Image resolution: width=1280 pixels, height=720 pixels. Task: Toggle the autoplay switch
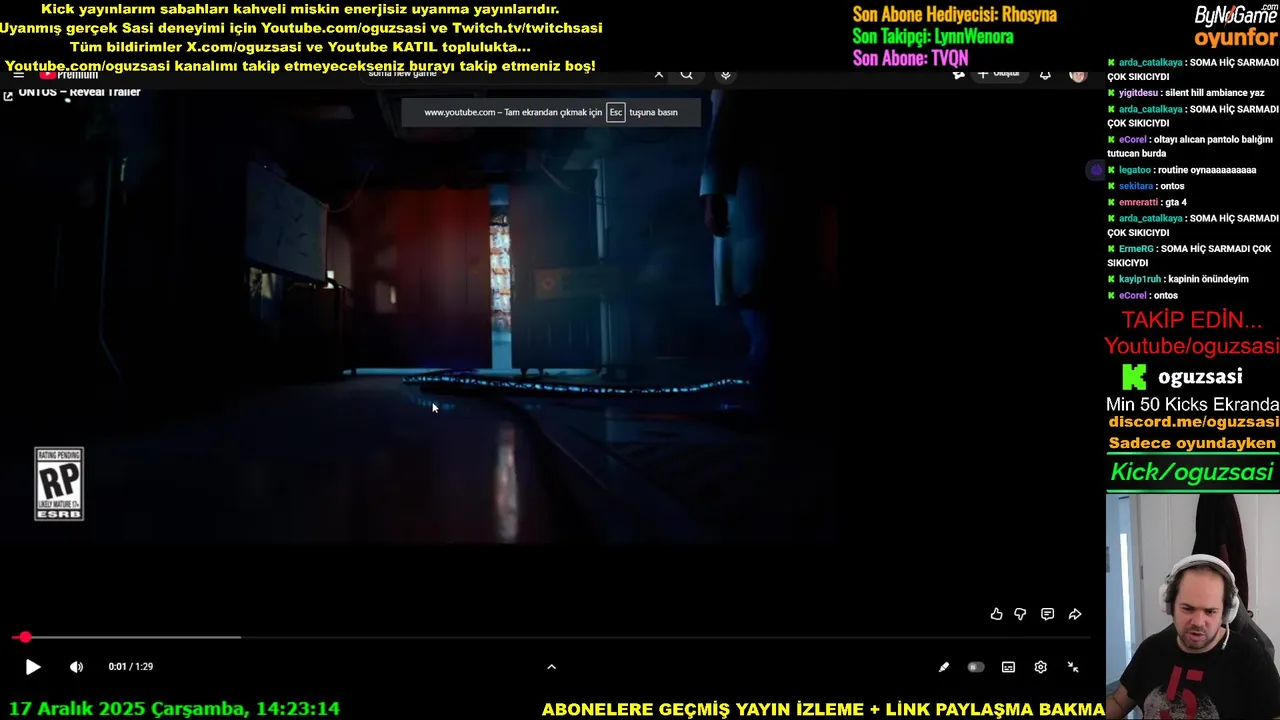[x=976, y=667]
